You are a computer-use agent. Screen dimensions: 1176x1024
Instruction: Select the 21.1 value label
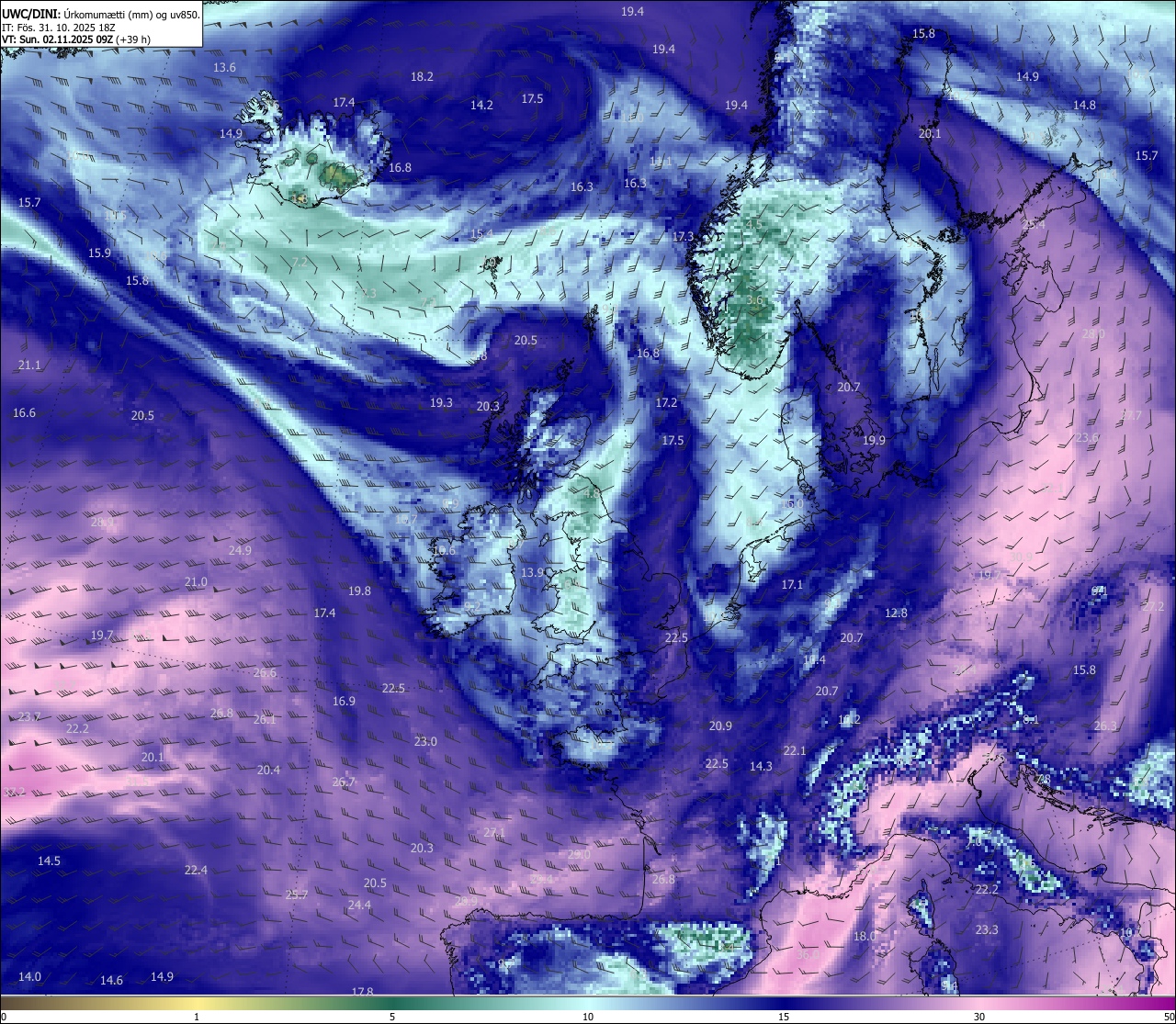[x=29, y=366]
